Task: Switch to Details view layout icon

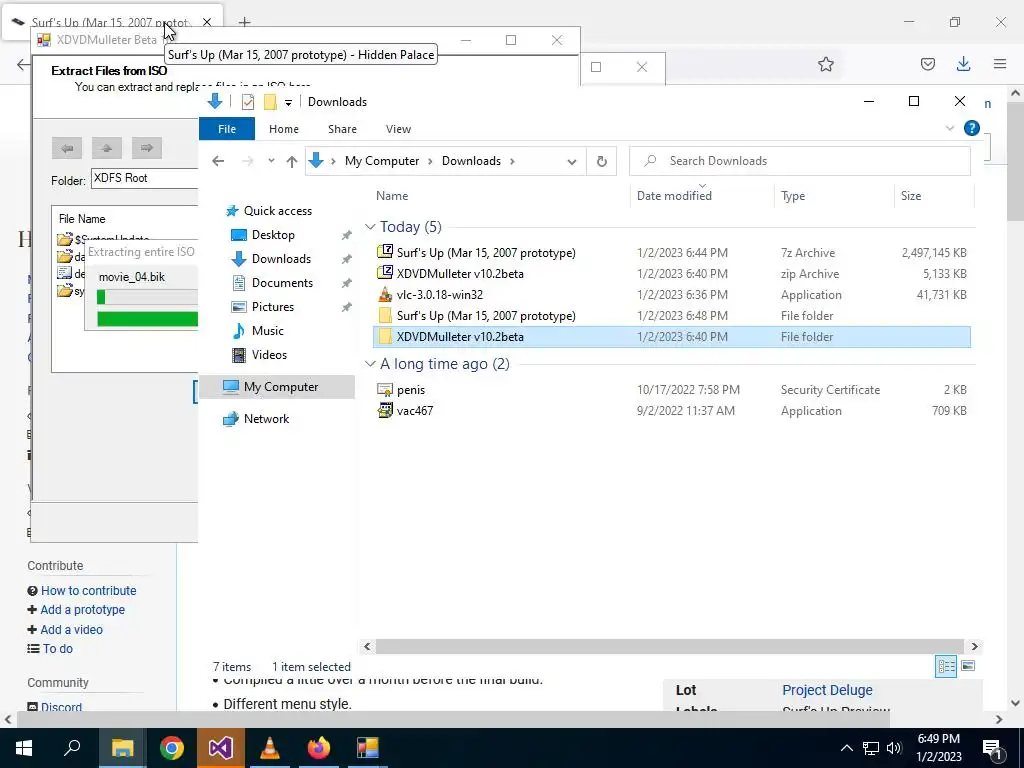Action: [x=946, y=666]
